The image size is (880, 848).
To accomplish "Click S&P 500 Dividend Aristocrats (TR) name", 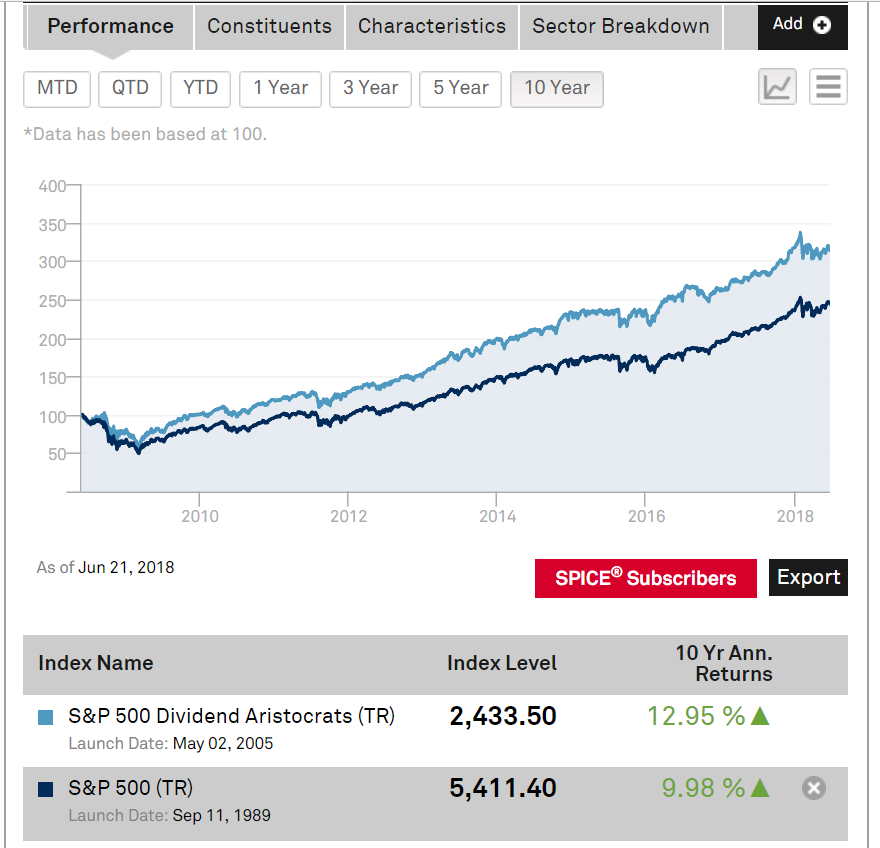I will 231,716.
